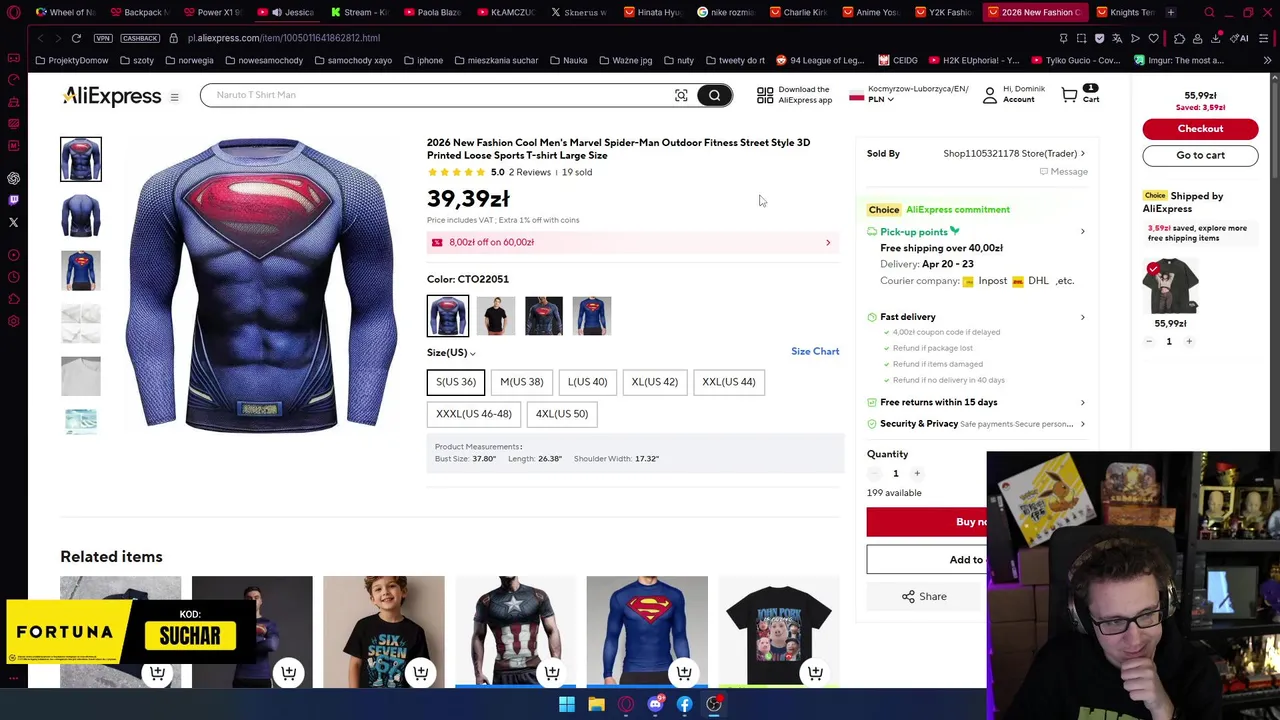The width and height of the screenshot is (1280, 720).
Task: Click the Windows Start button
Action: (x=567, y=704)
